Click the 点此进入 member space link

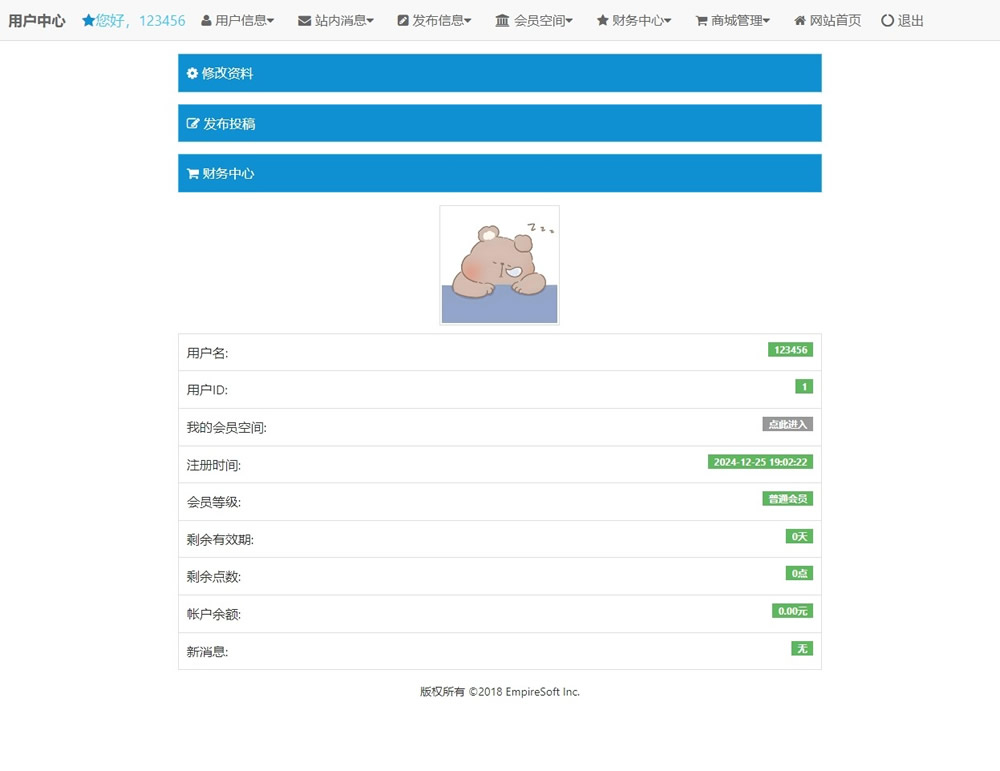click(x=787, y=424)
